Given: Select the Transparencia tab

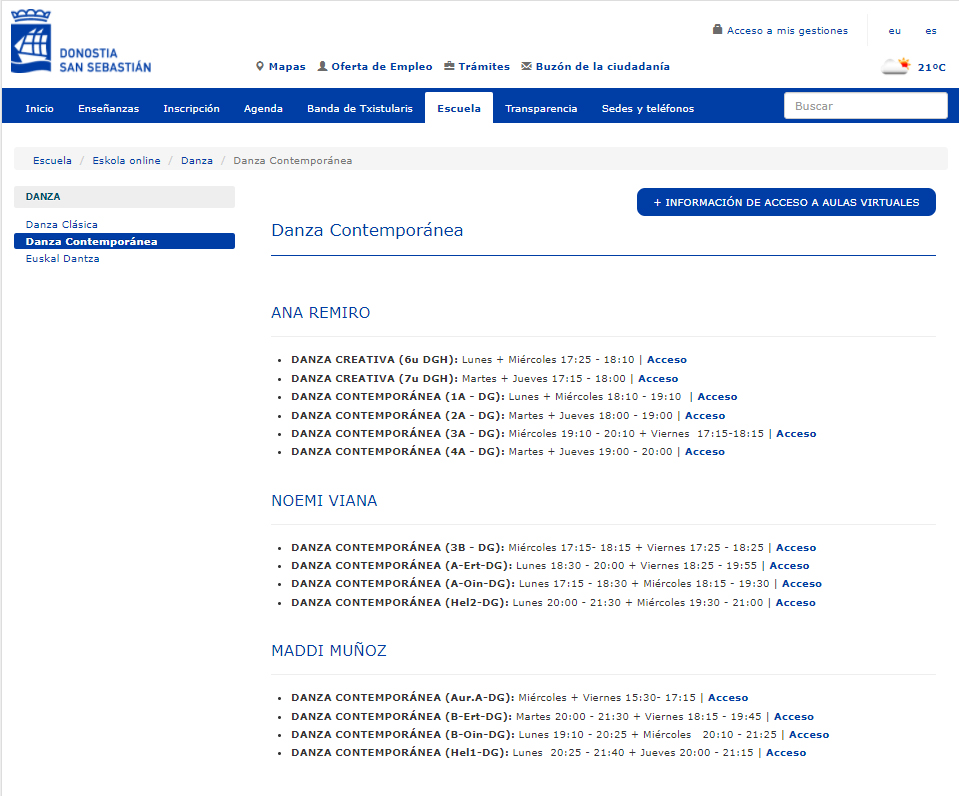Looking at the screenshot, I should [540, 108].
